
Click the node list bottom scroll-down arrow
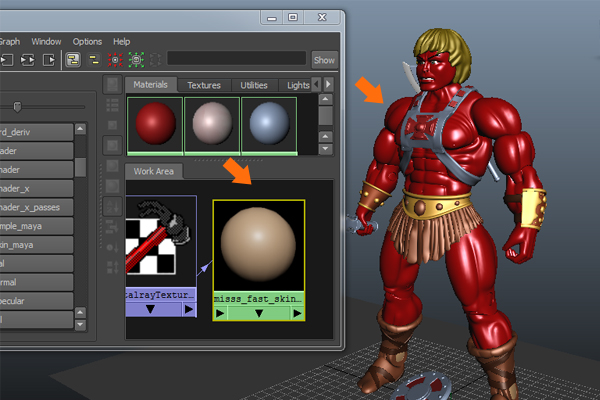tap(80, 325)
